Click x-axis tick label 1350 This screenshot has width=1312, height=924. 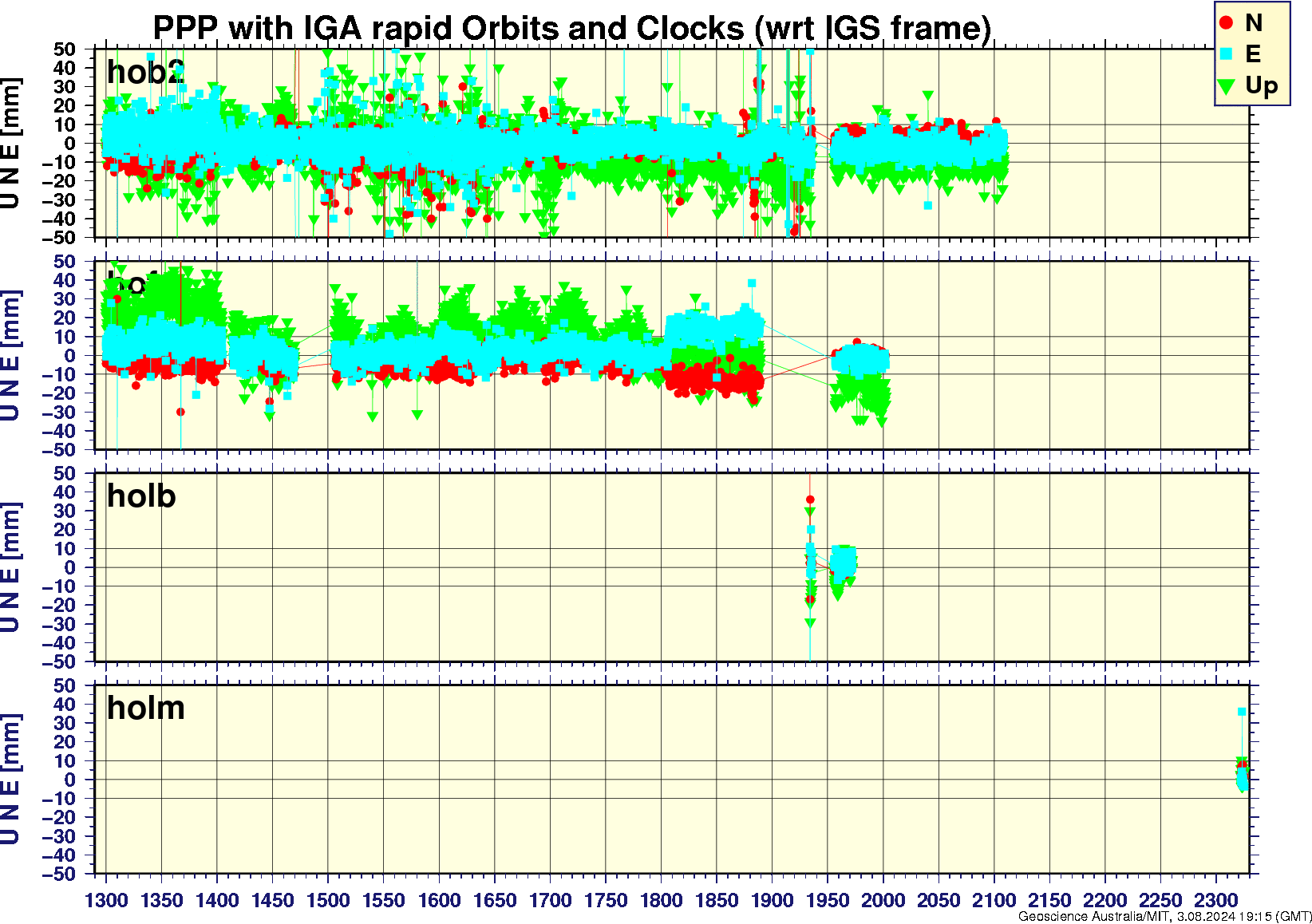(x=161, y=900)
